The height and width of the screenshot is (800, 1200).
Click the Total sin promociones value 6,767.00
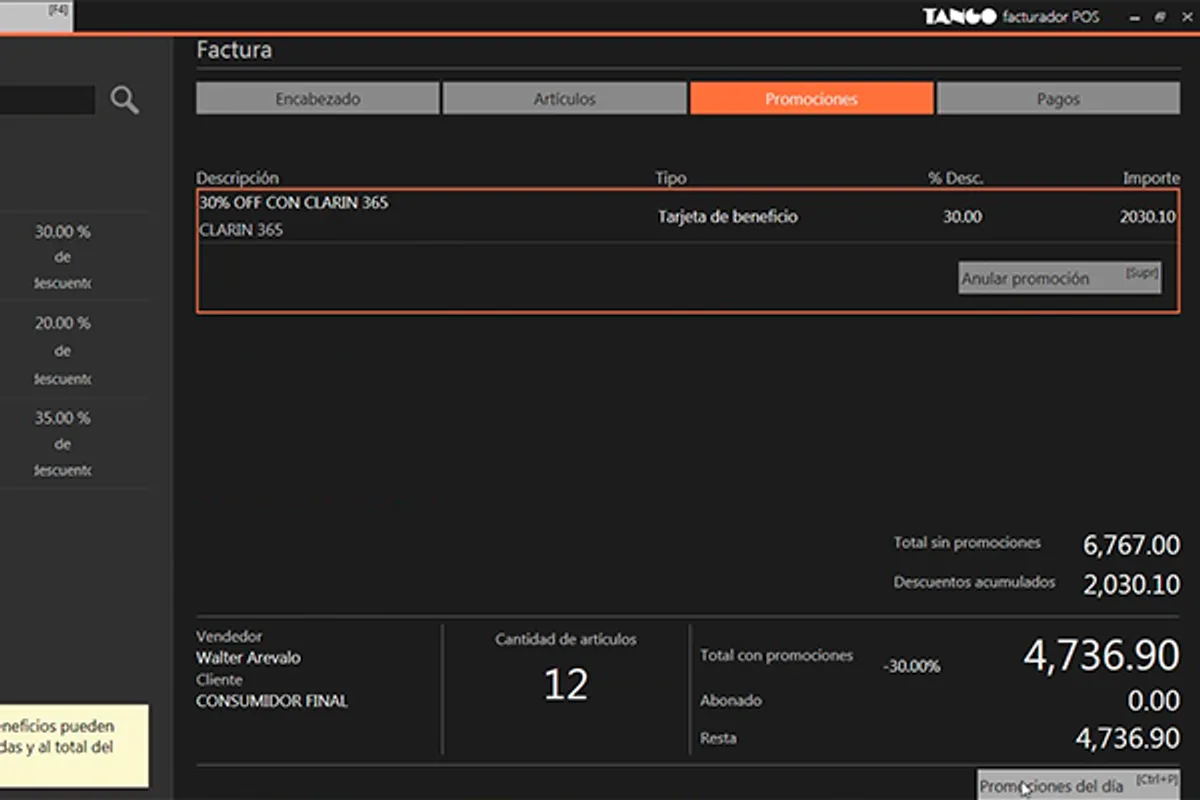(1131, 545)
